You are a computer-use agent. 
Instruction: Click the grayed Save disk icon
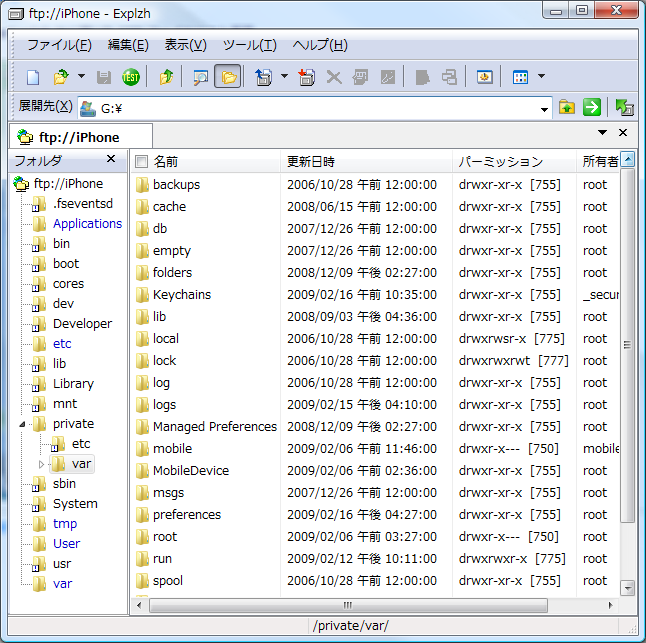click(x=104, y=77)
